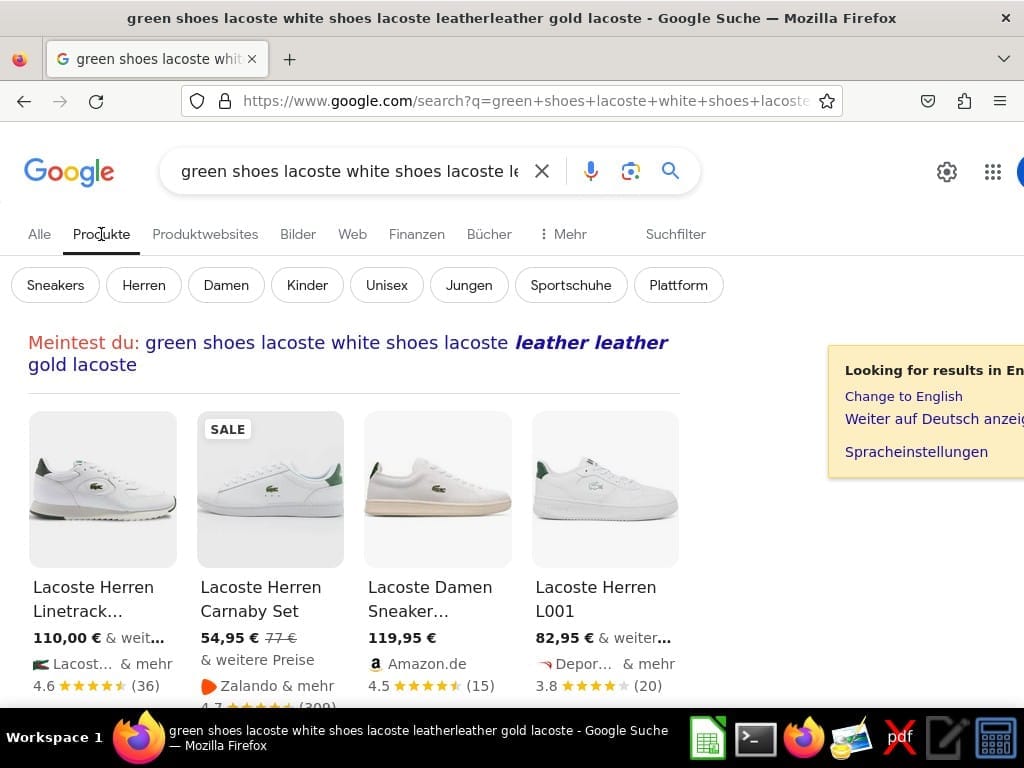Close the Firefox window

(x=1006, y=18)
